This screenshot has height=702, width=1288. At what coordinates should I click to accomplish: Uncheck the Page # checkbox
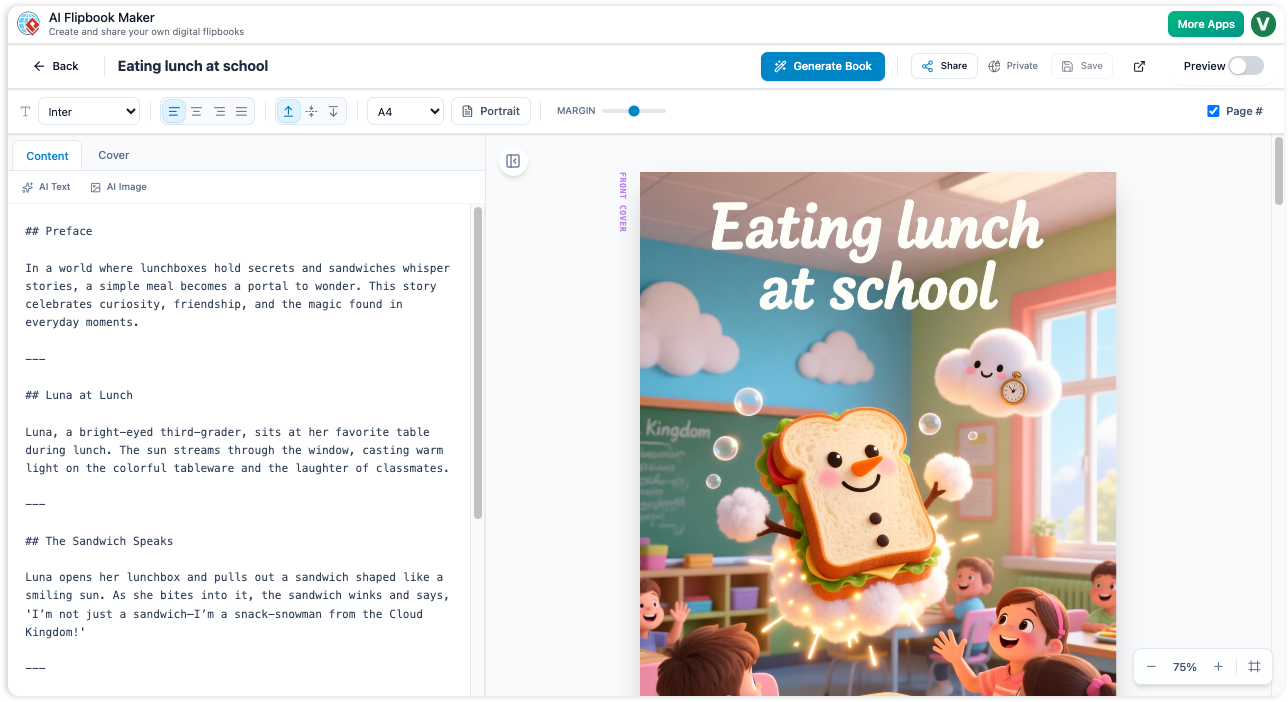(1213, 111)
